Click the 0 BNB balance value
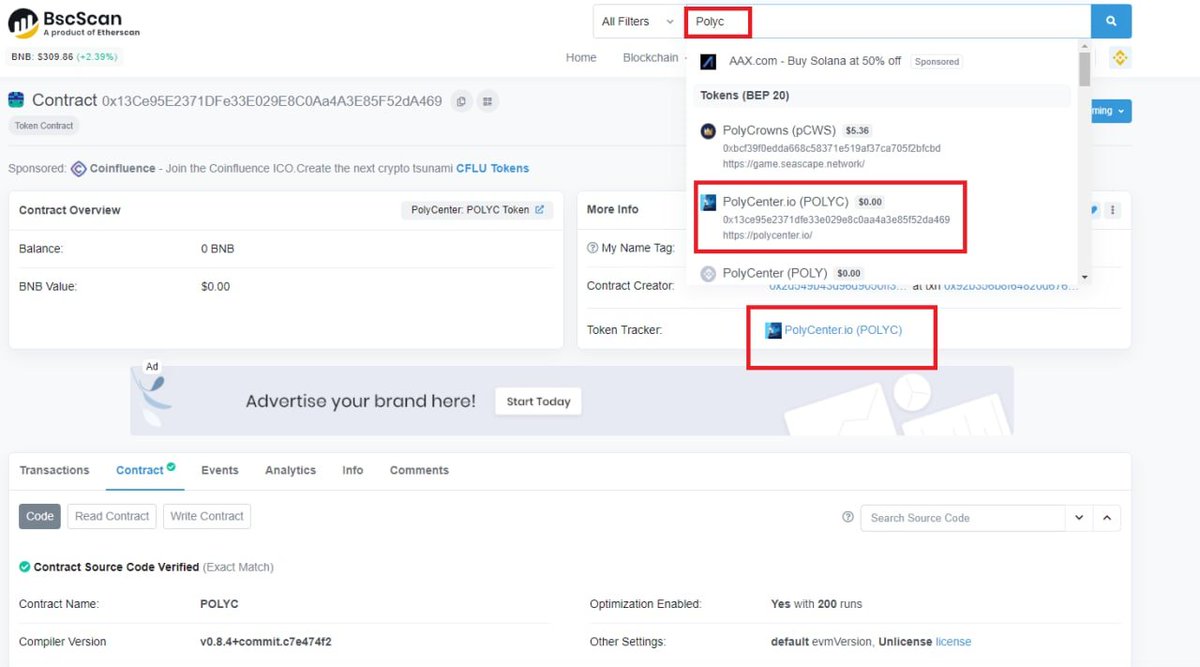Image resolution: width=1200 pixels, height=667 pixels. pyautogui.click(x=218, y=248)
